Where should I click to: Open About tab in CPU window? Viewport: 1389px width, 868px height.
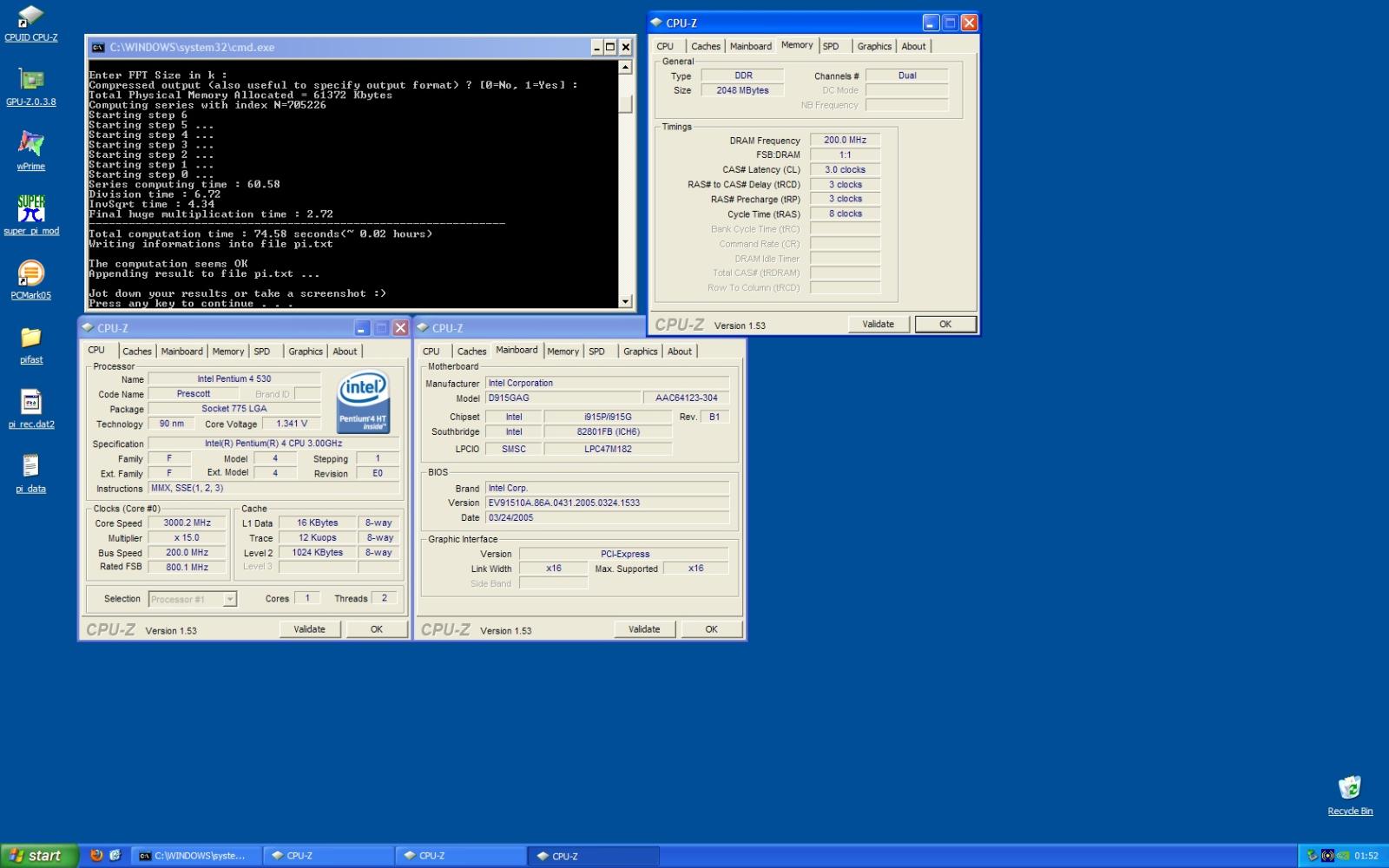(345, 352)
